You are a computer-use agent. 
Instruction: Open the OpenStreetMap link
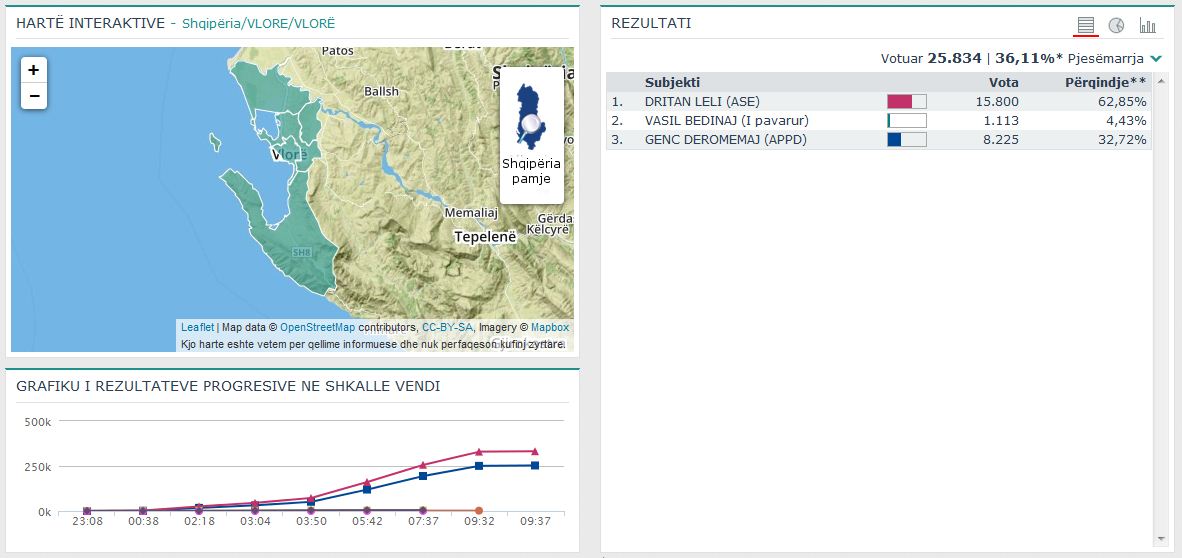click(317, 327)
